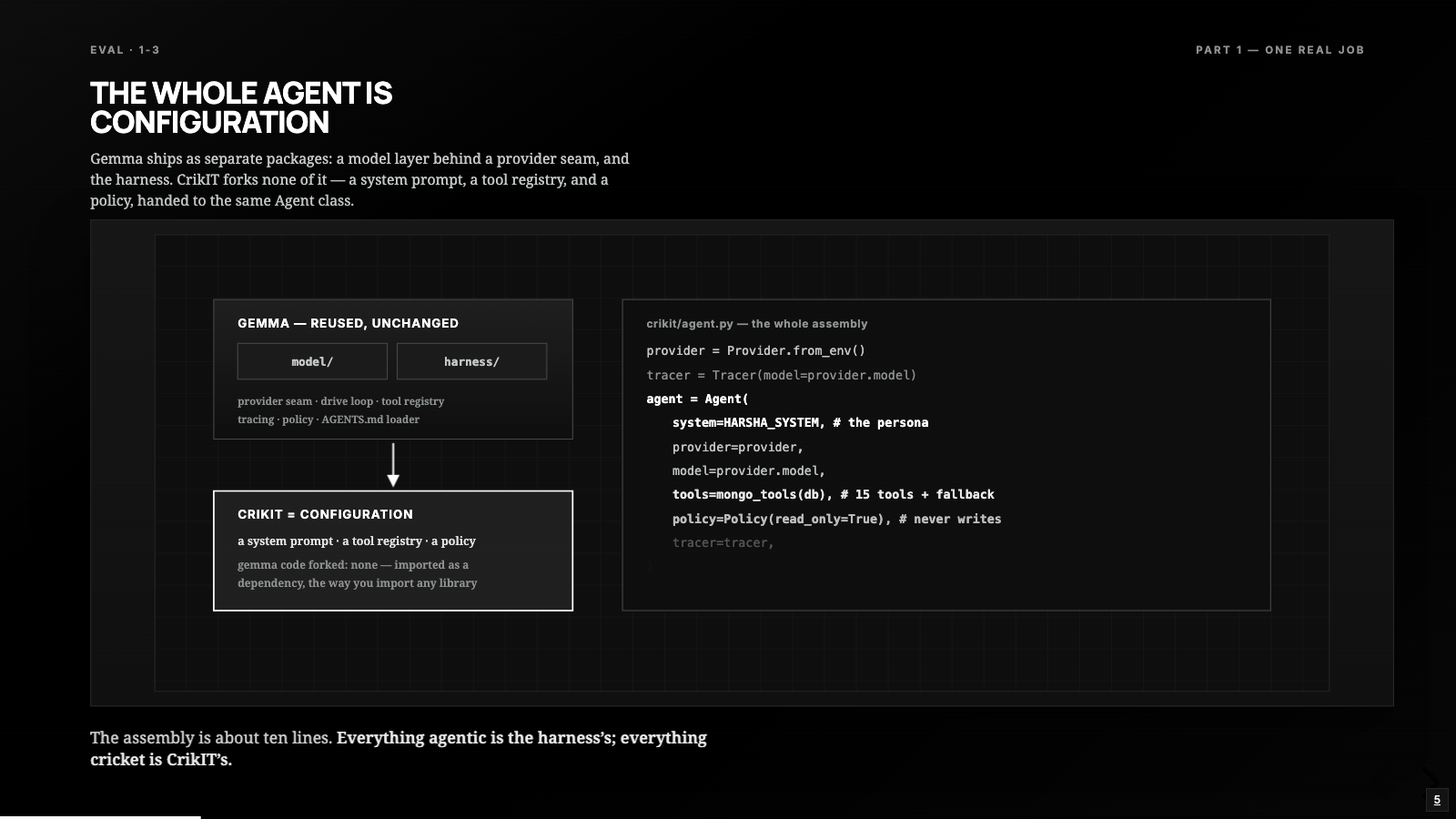Click the white slide progress bar at the bottom
This screenshot has height=819, width=1456.
tap(100, 817)
